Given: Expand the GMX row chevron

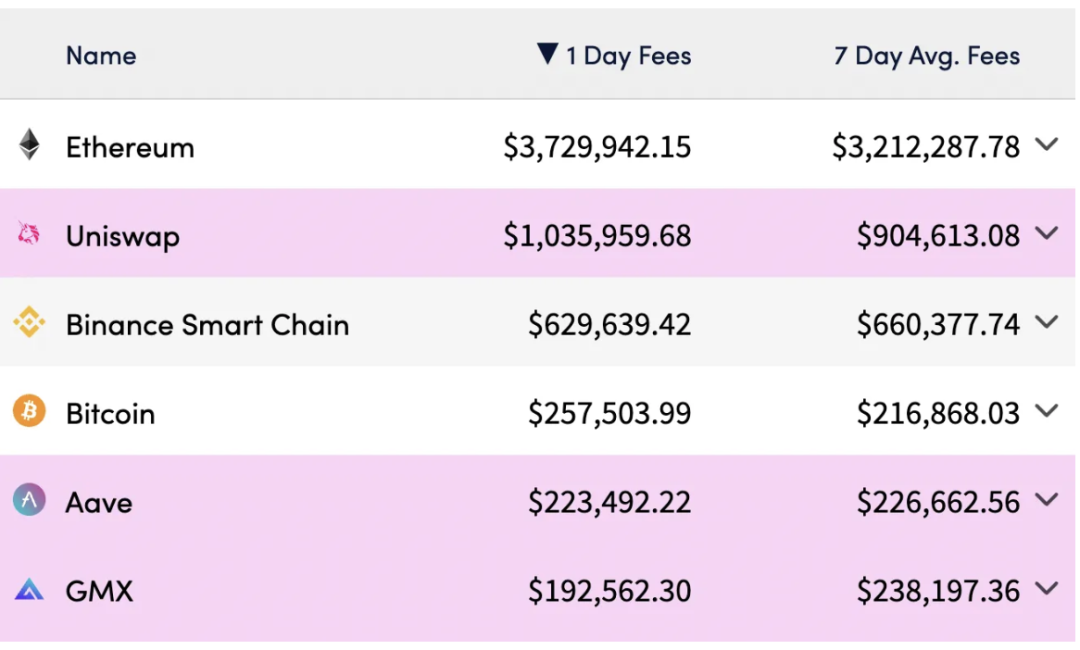Looking at the screenshot, I should 1046,589.
